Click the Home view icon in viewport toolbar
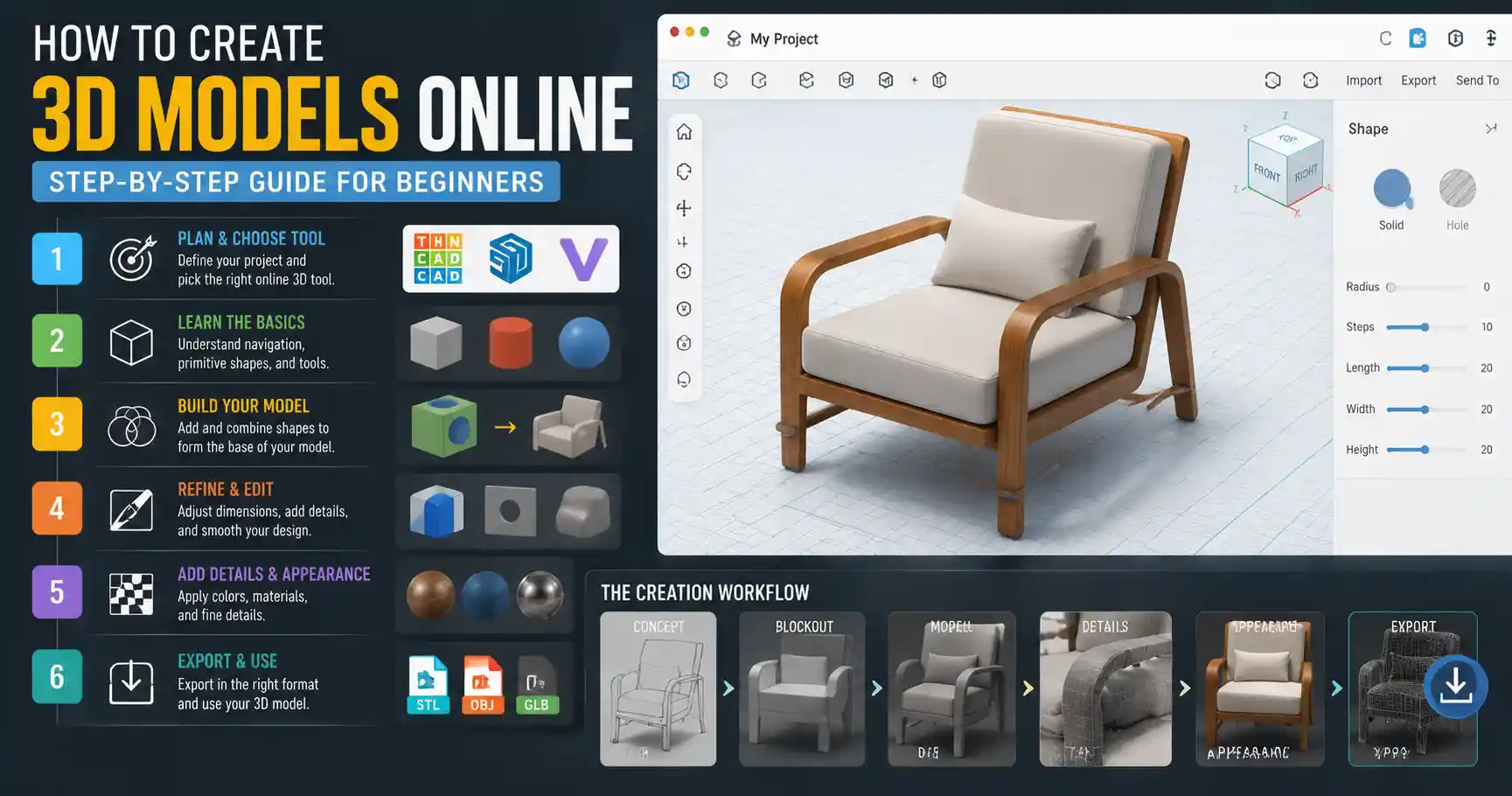Screen dimensions: 1512x796 point(684,132)
